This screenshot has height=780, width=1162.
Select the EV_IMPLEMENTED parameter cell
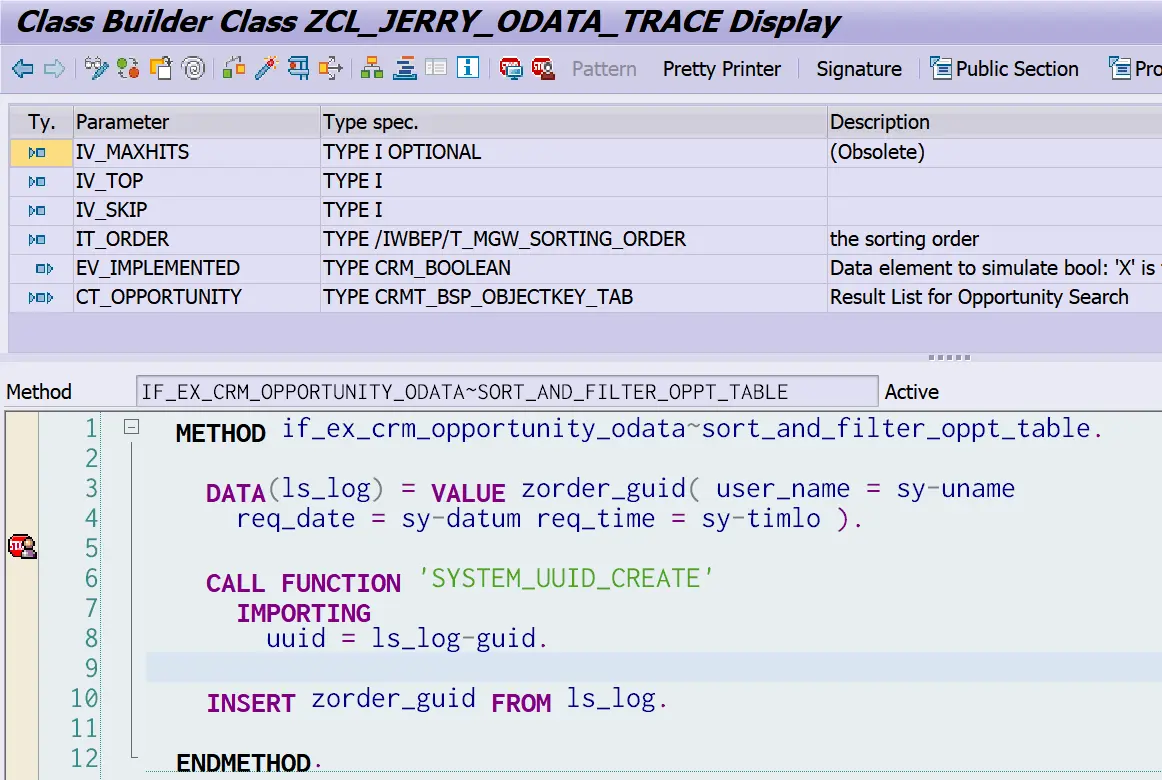(196, 267)
